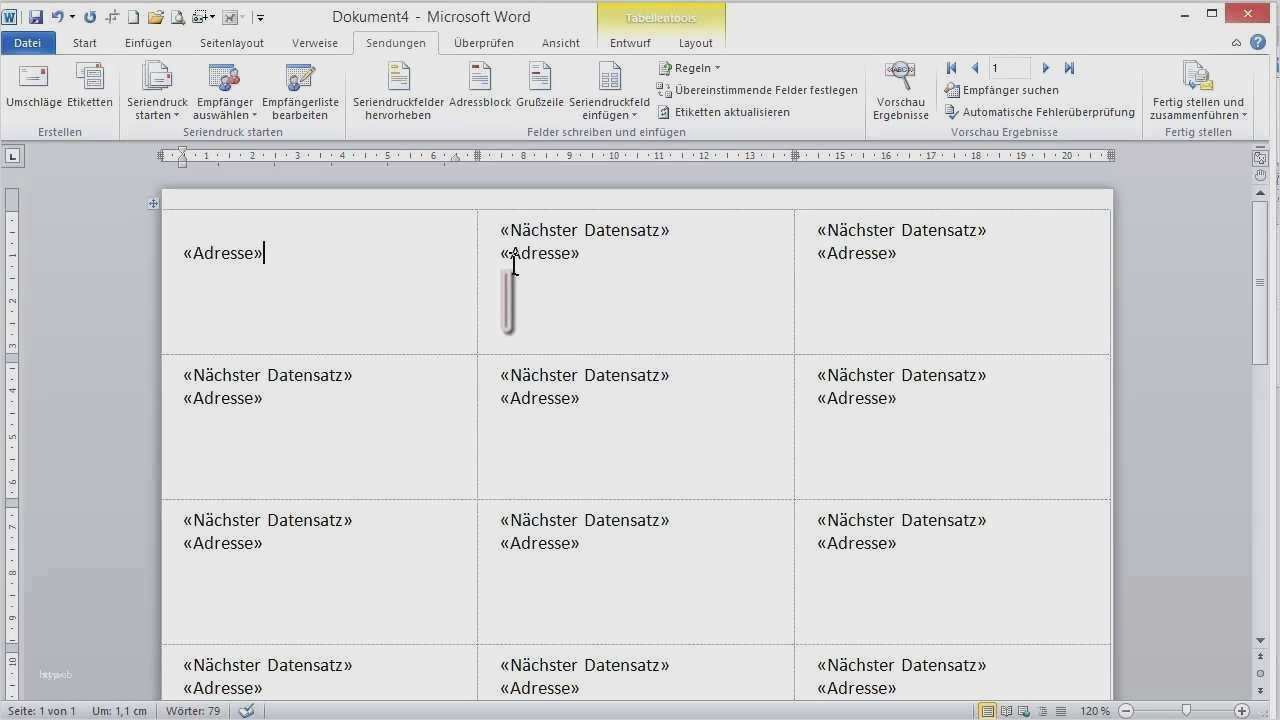The width and height of the screenshot is (1280, 720).
Task: Toggle Seriendruckfelder hervorheben
Action: (x=398, y=92)
